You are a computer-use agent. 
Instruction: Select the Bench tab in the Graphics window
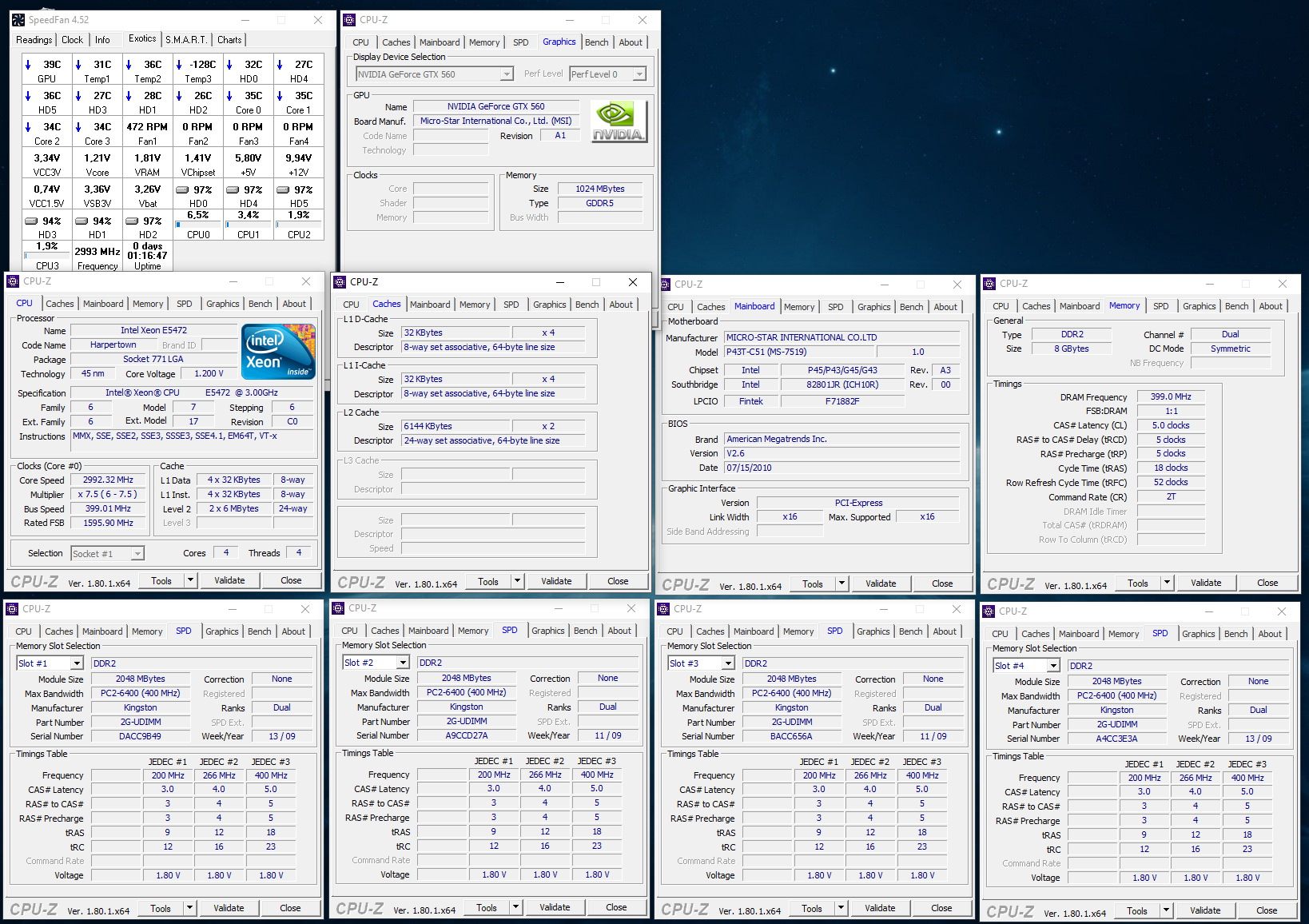pos(597,42)
